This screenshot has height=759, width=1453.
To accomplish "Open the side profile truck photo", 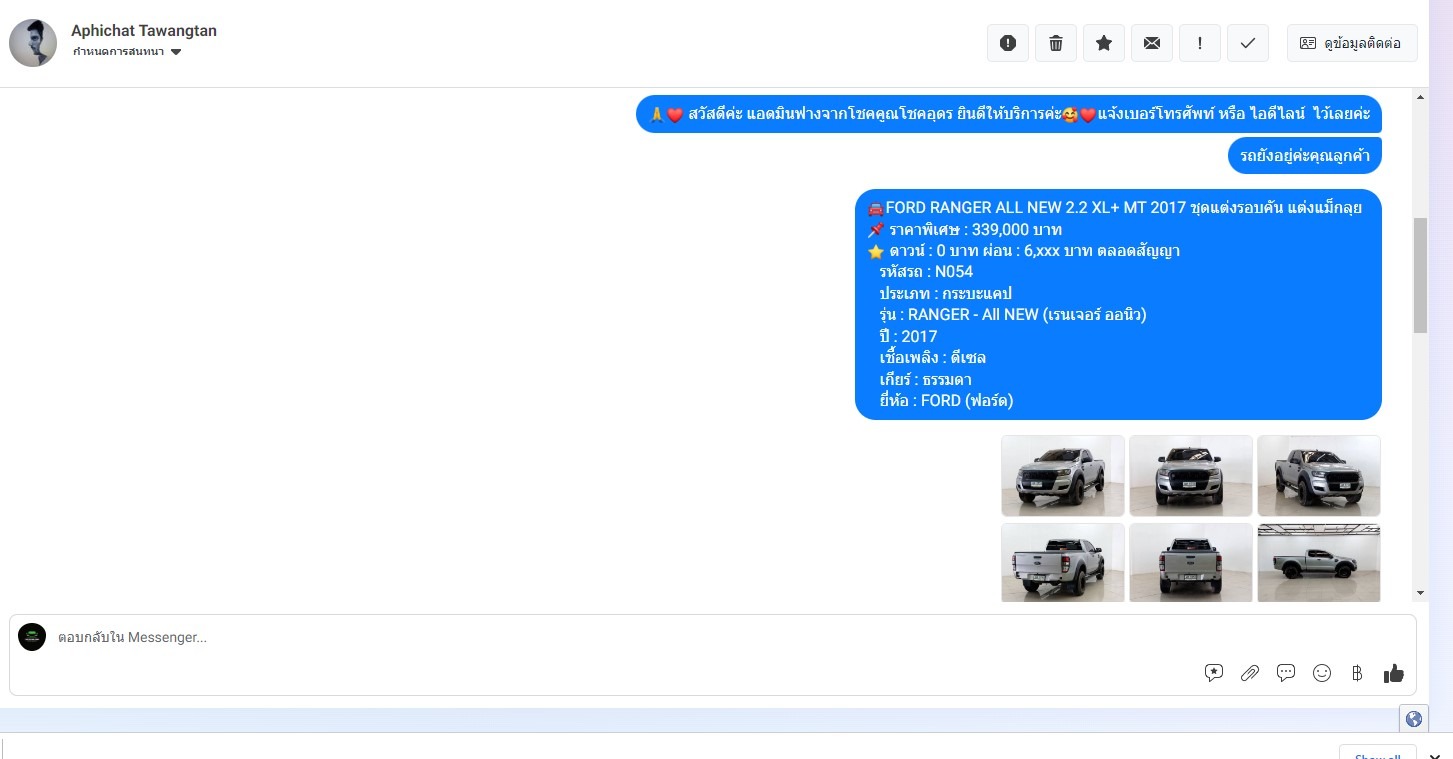I will point(1319,563).
